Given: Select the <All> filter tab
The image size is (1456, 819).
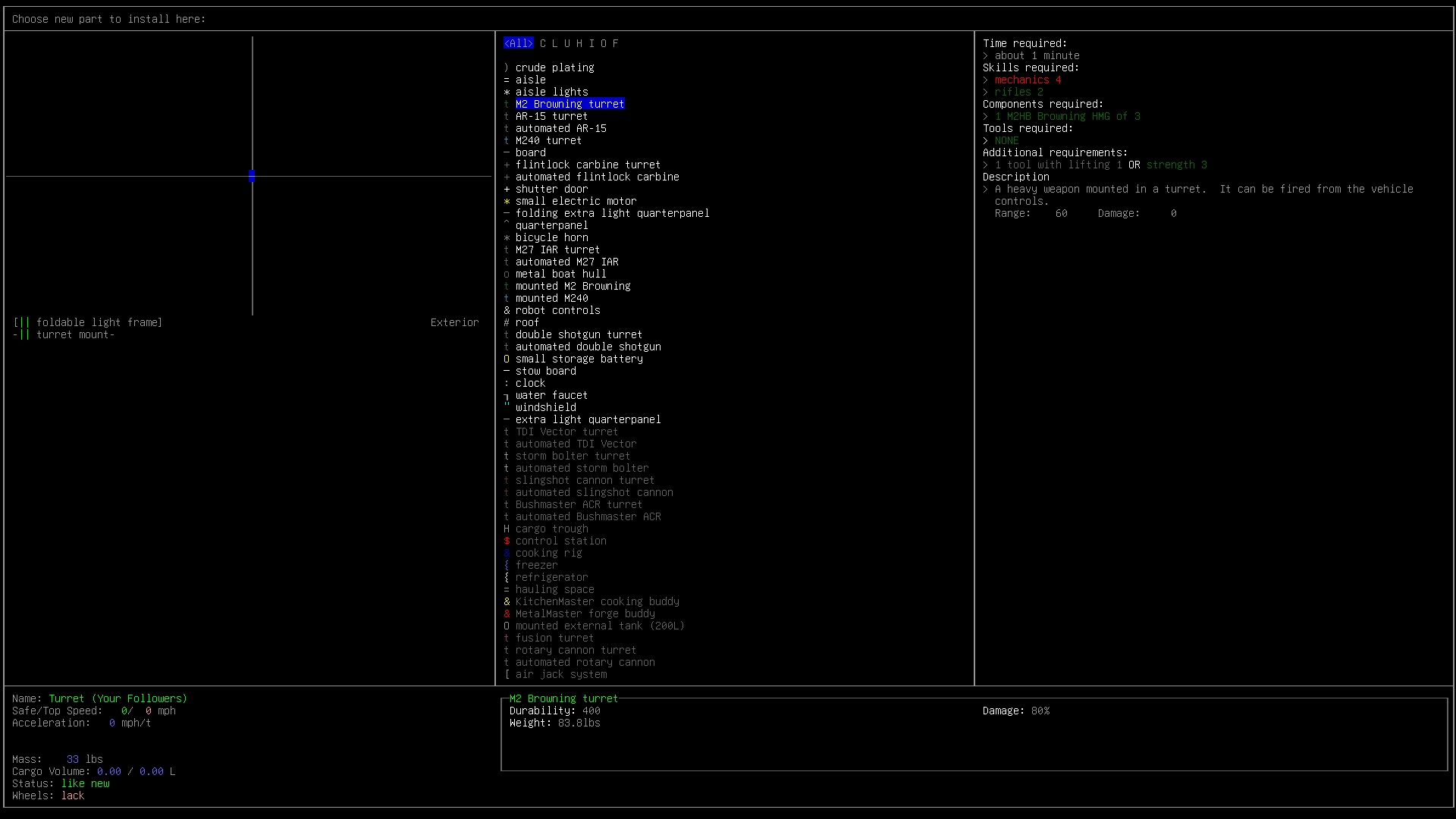Looking at the screenshot, I should click(518, 43).
